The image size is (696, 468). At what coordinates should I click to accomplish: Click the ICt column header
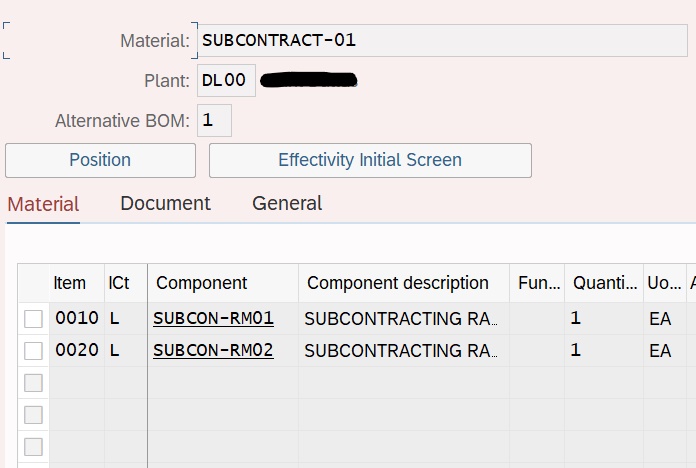click(x=119, y=283)
